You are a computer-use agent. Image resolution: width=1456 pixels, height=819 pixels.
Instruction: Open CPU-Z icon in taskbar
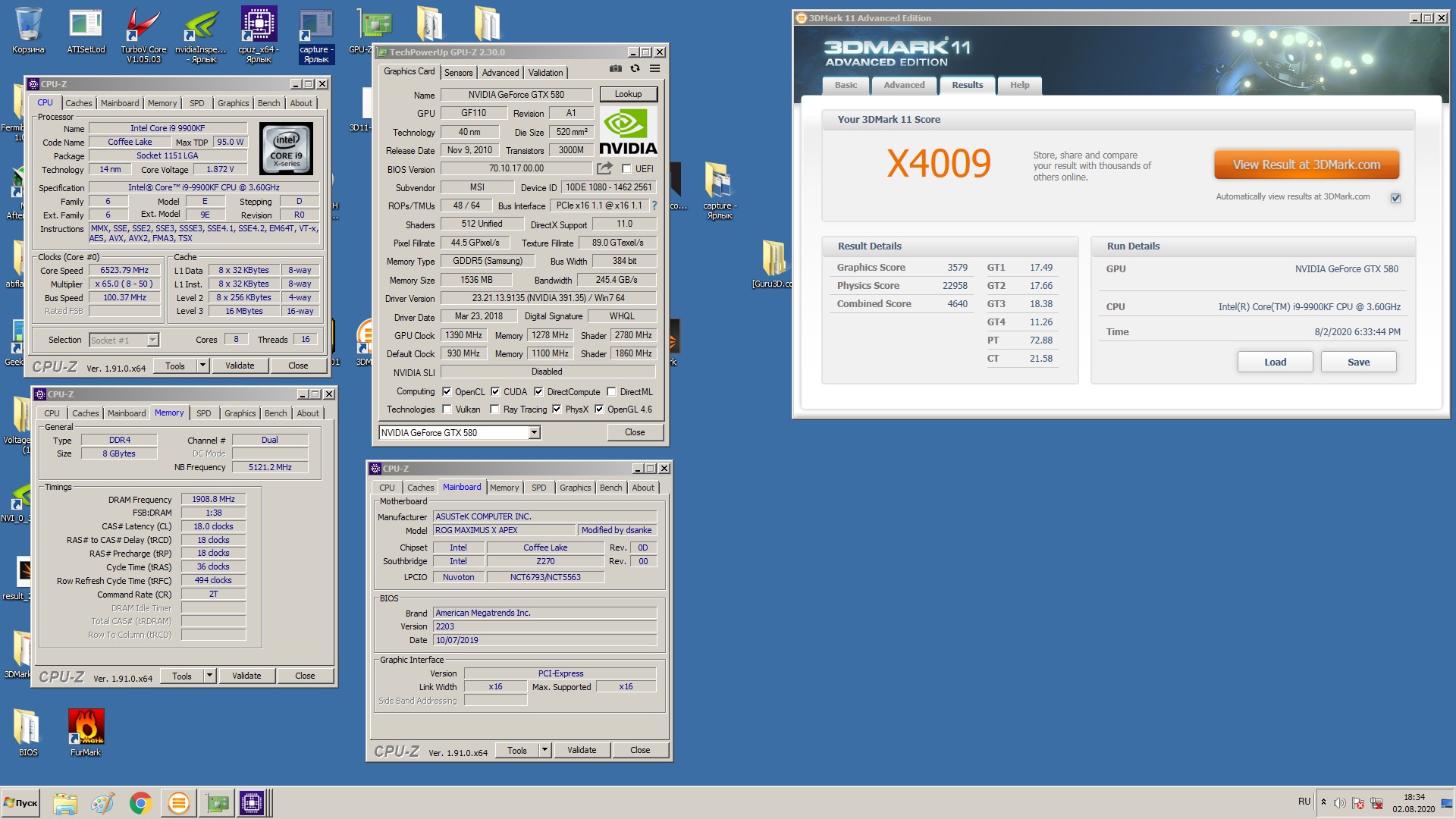252,803
